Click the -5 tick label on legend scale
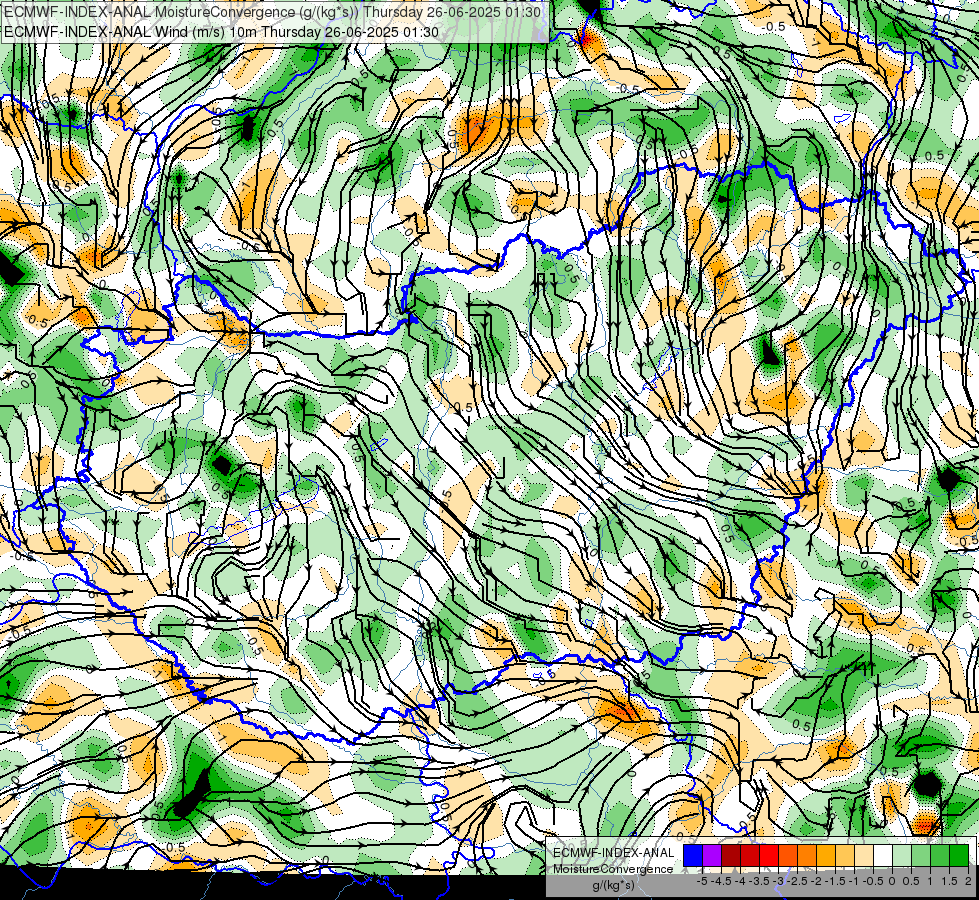The height and width of the screenshot is (900, 979). point(702,881)
